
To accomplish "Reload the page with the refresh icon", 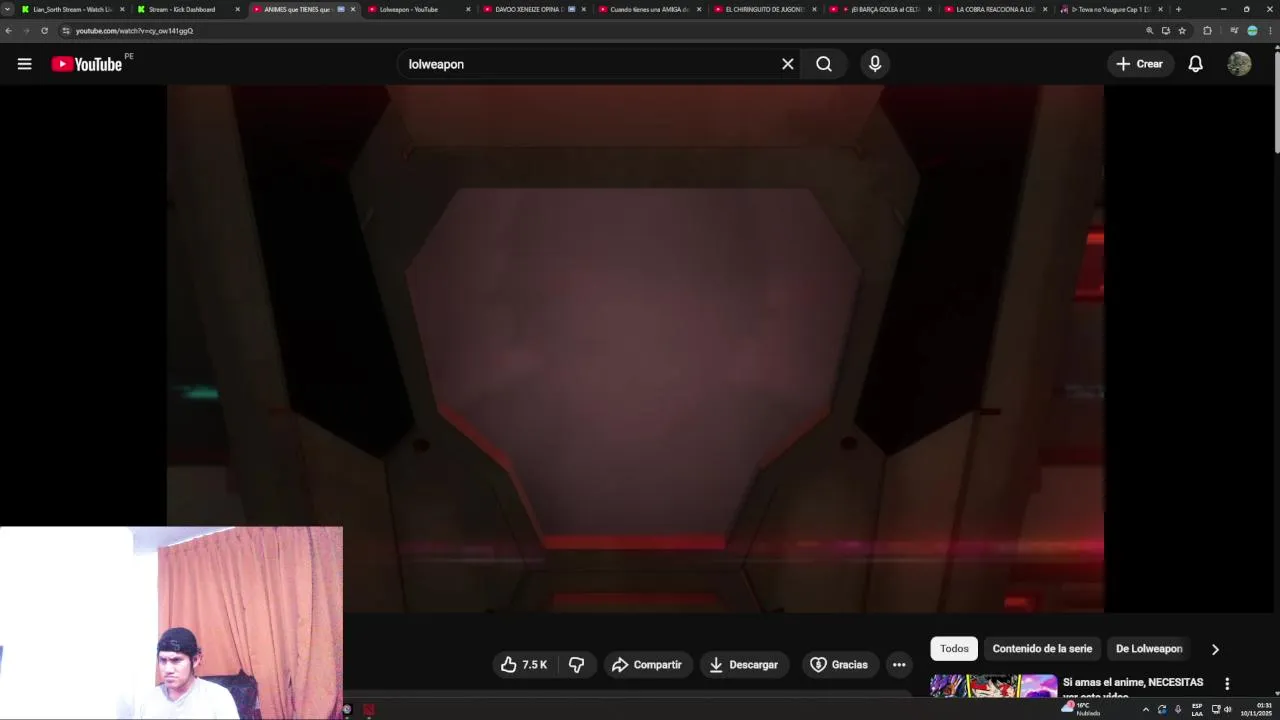I will (44, 31).
